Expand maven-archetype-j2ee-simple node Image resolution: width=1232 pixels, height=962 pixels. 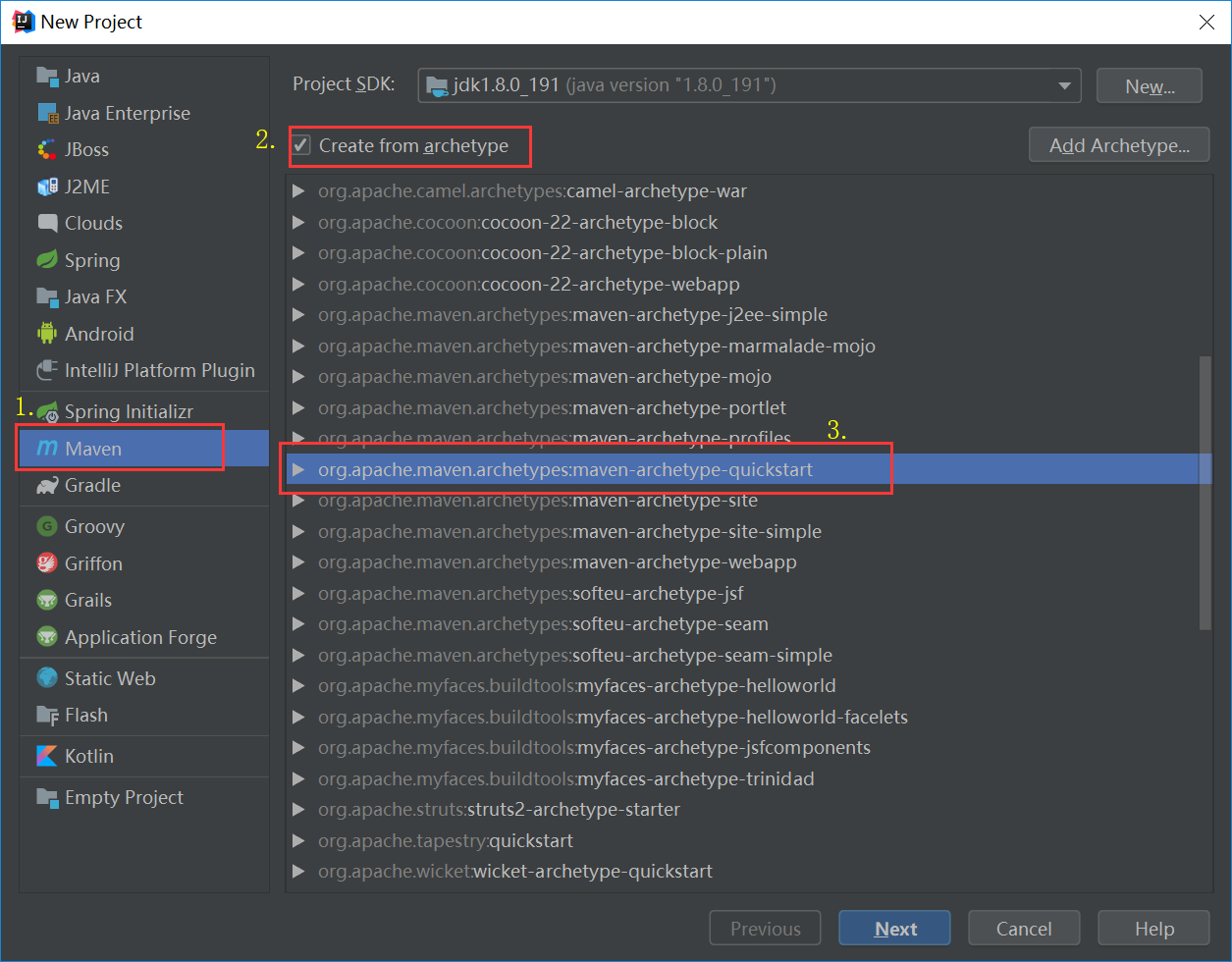(298, 315)
